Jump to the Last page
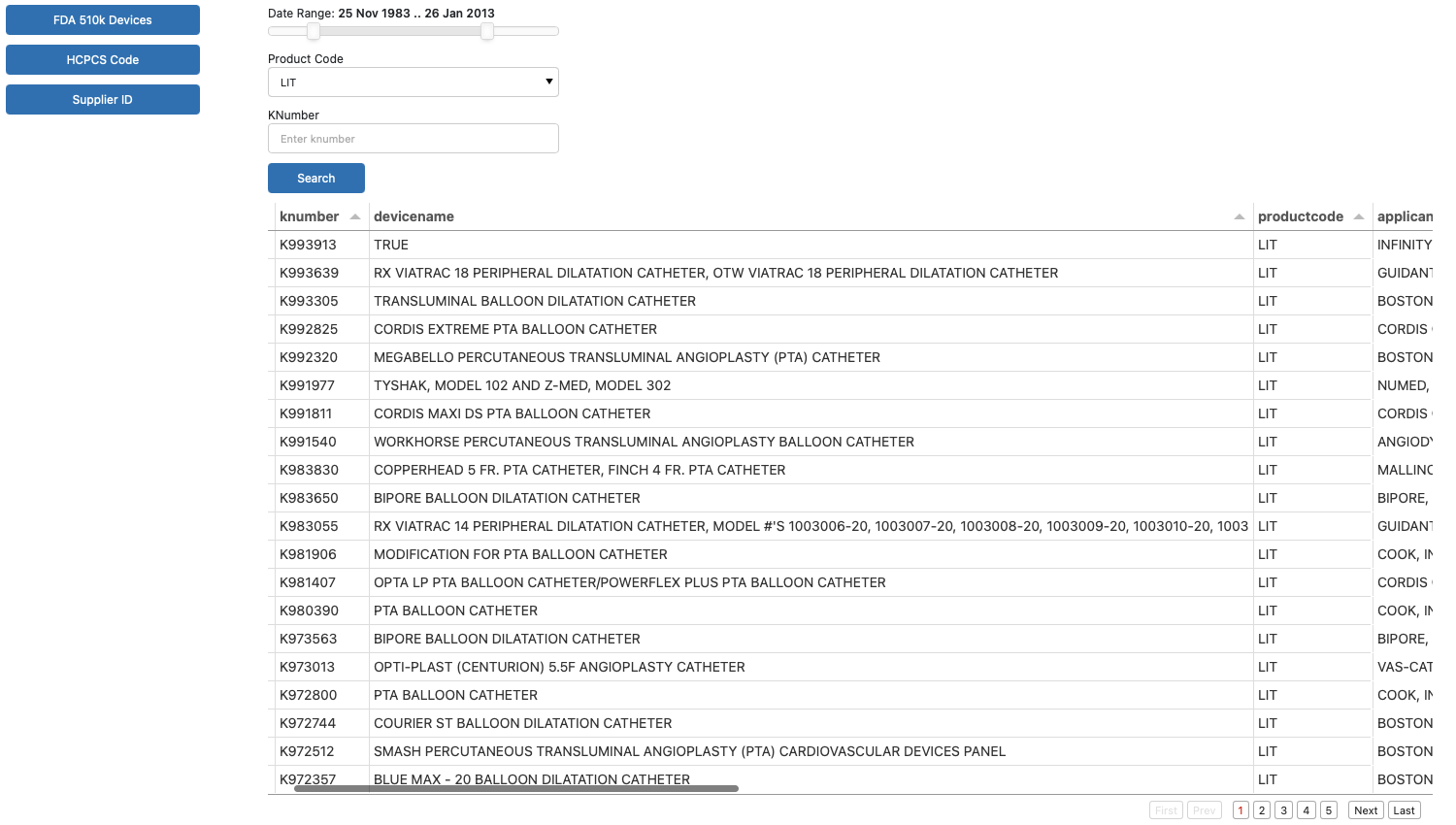The height and width of the screenshot is (825, 1456). click(x=1405, y=810)
